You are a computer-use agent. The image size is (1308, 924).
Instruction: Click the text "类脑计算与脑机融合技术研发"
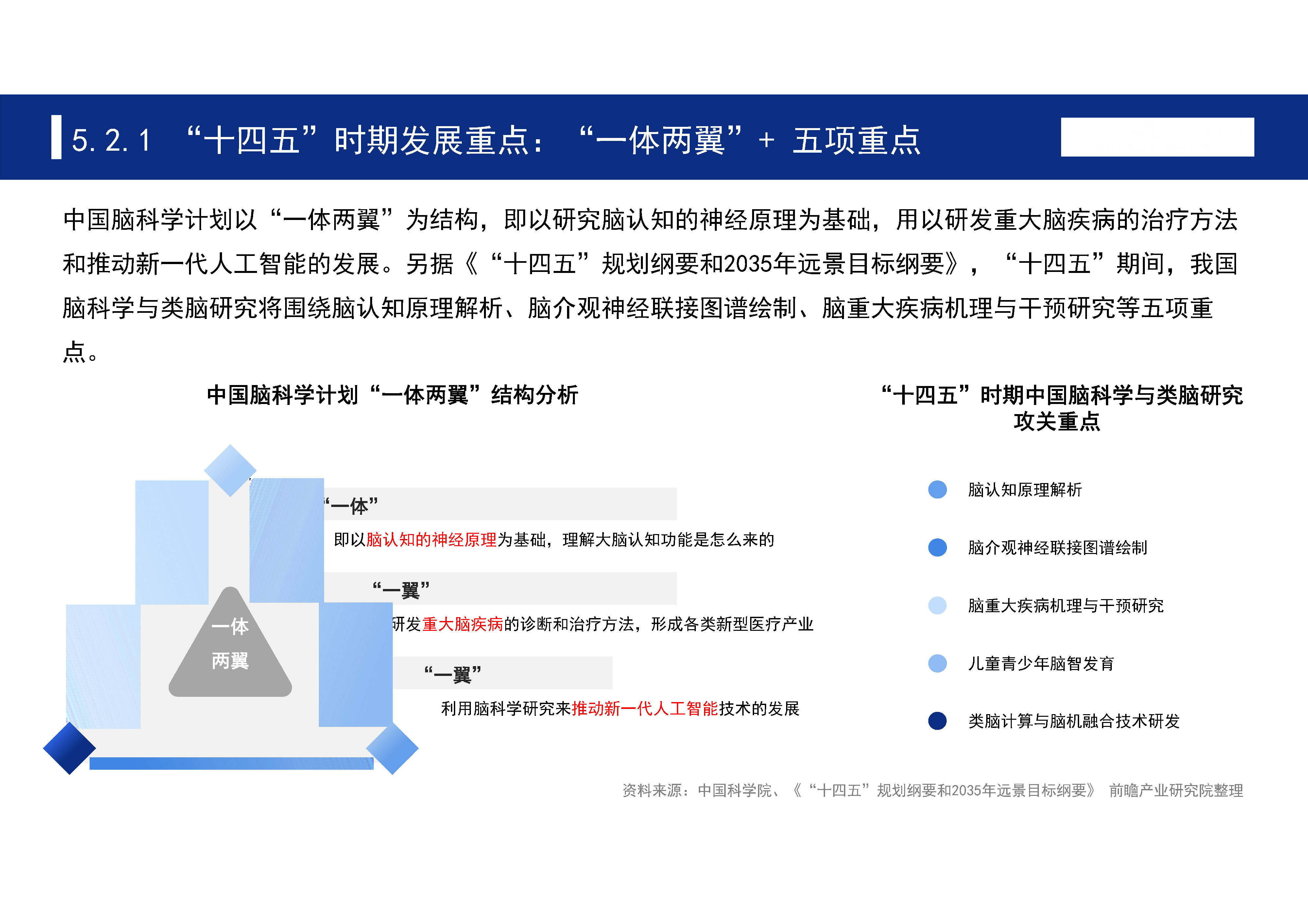tap(1073, 721)
